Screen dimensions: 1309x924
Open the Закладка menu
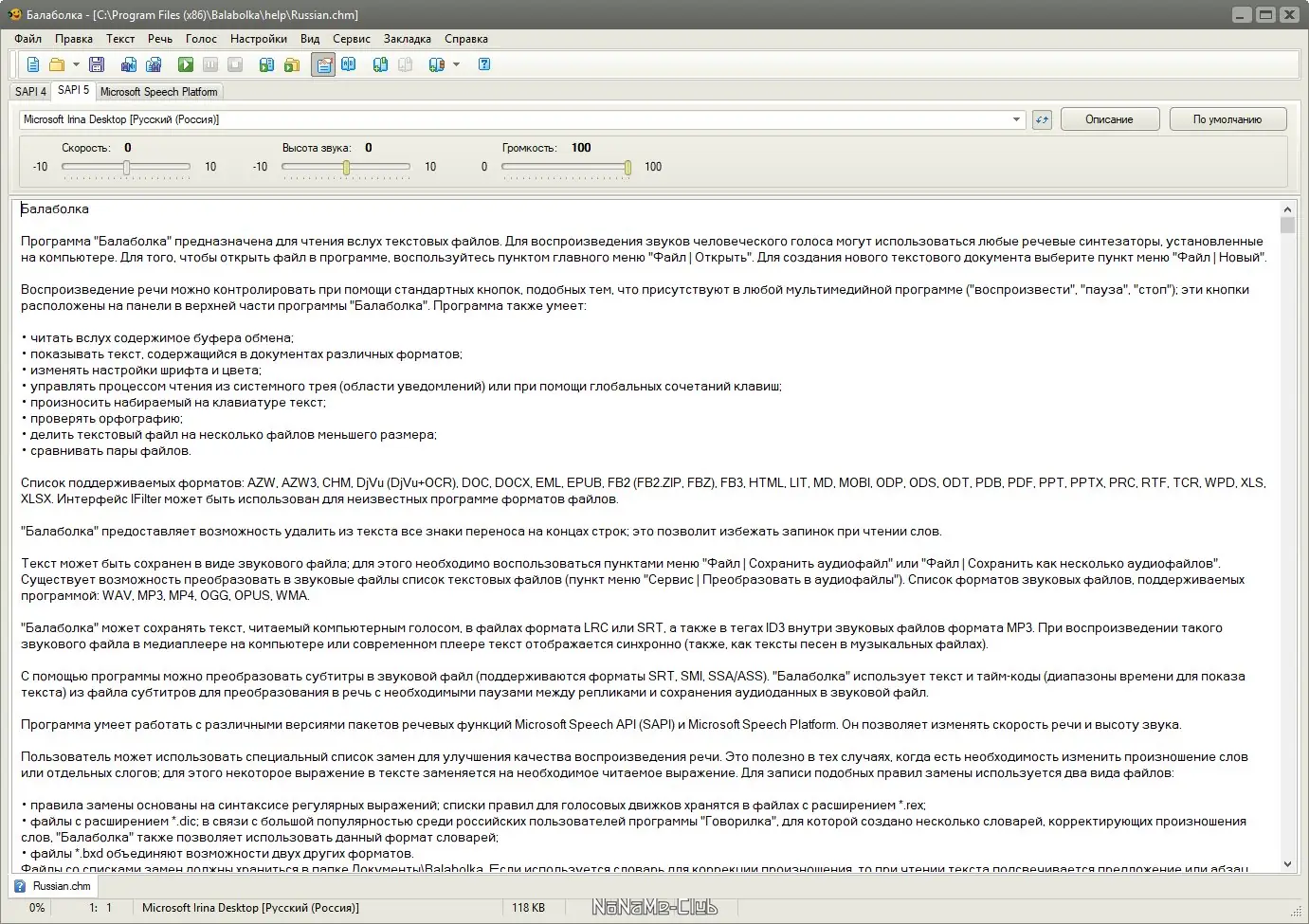(x=408, y=39)
